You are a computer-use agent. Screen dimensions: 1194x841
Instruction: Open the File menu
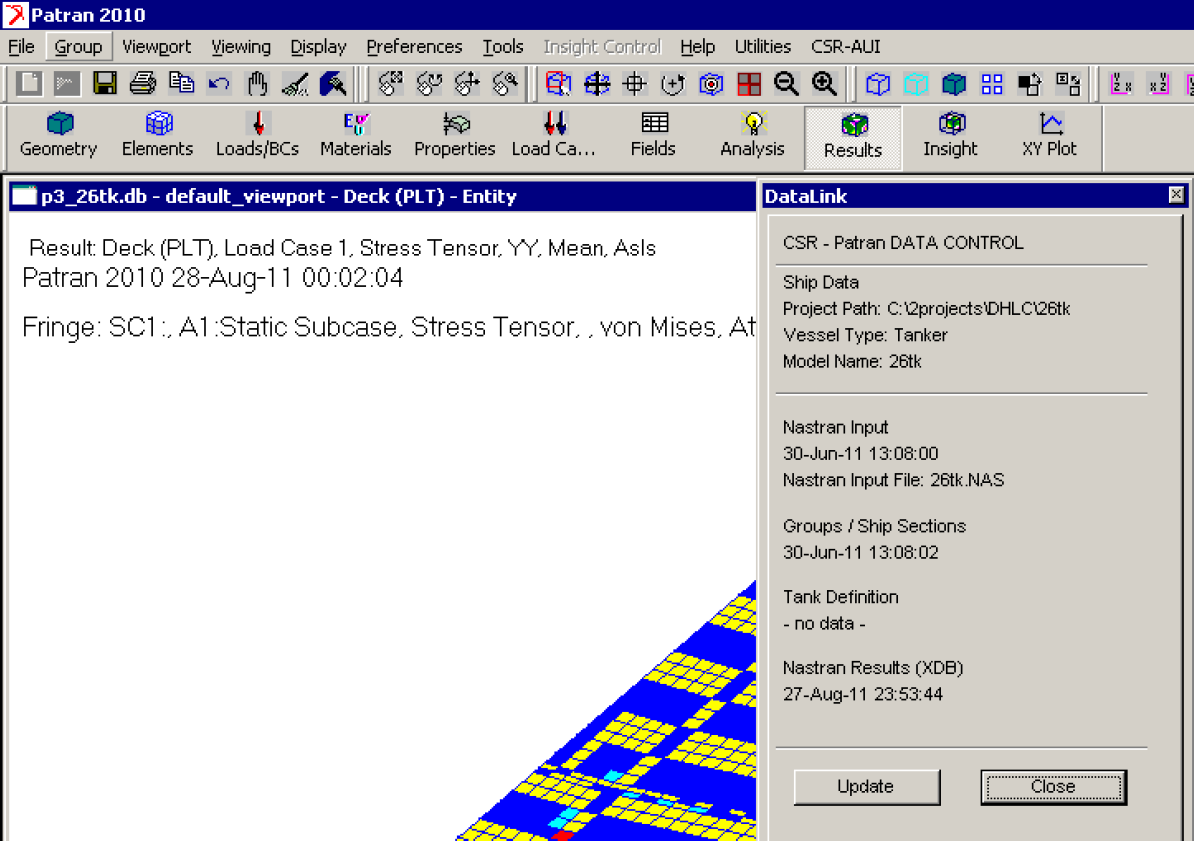(21, 46)
